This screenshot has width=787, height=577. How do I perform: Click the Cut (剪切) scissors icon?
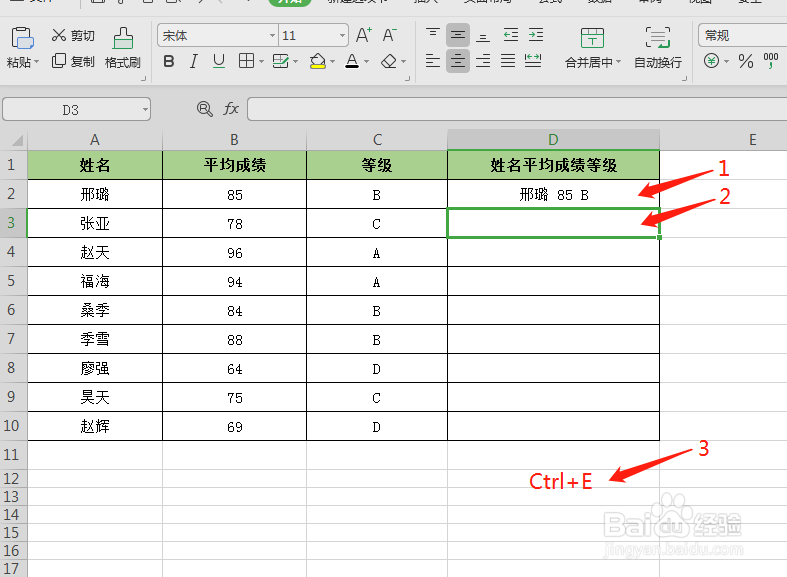point(59,35)
